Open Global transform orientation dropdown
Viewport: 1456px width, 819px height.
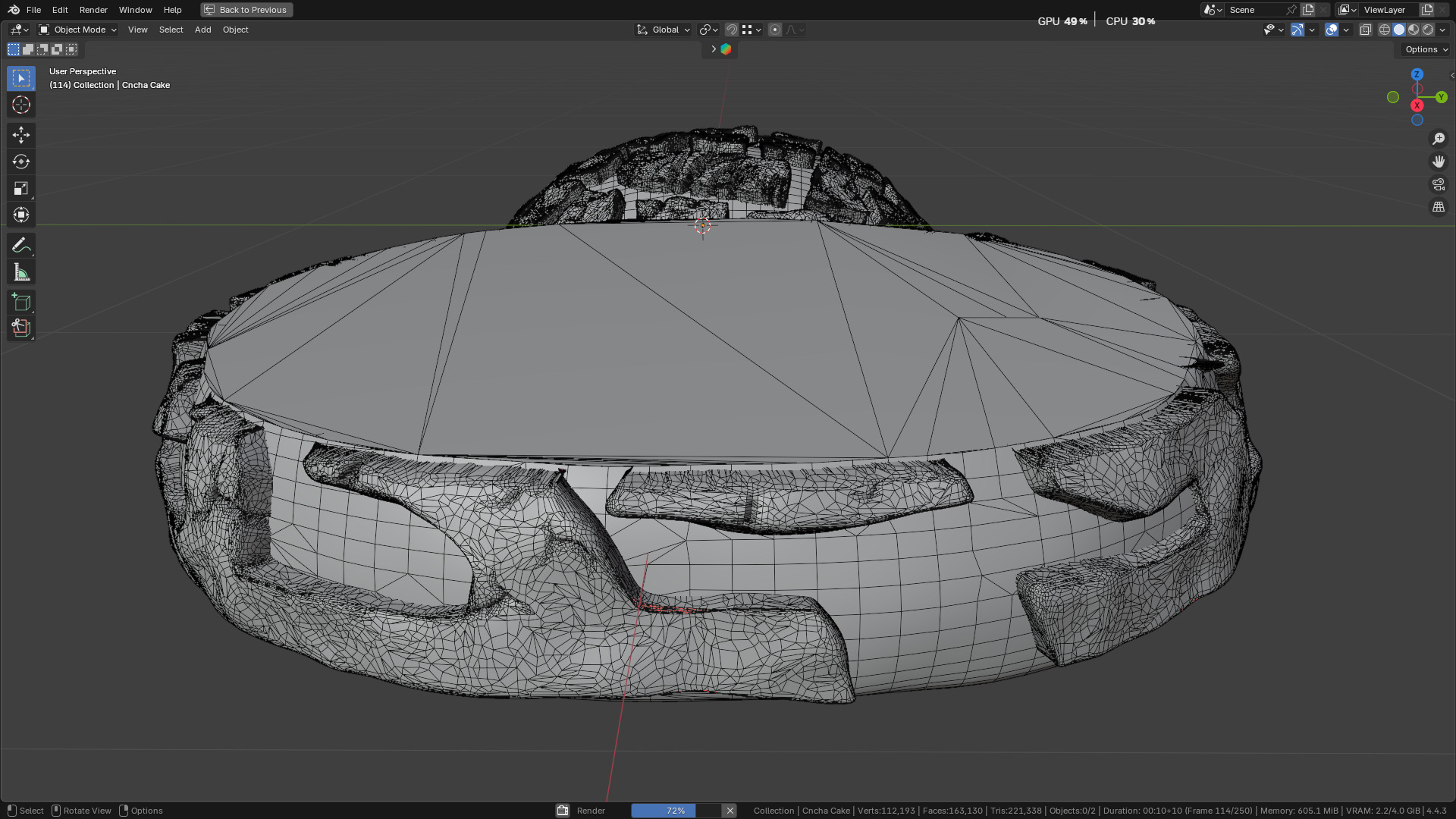coord(664,30)
